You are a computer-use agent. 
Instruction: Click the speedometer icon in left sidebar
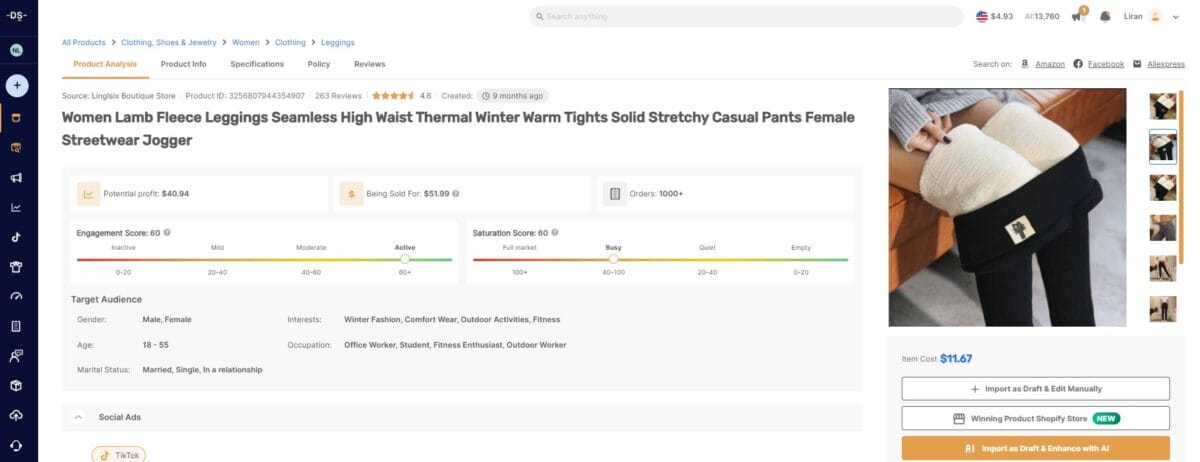[16, 296]
